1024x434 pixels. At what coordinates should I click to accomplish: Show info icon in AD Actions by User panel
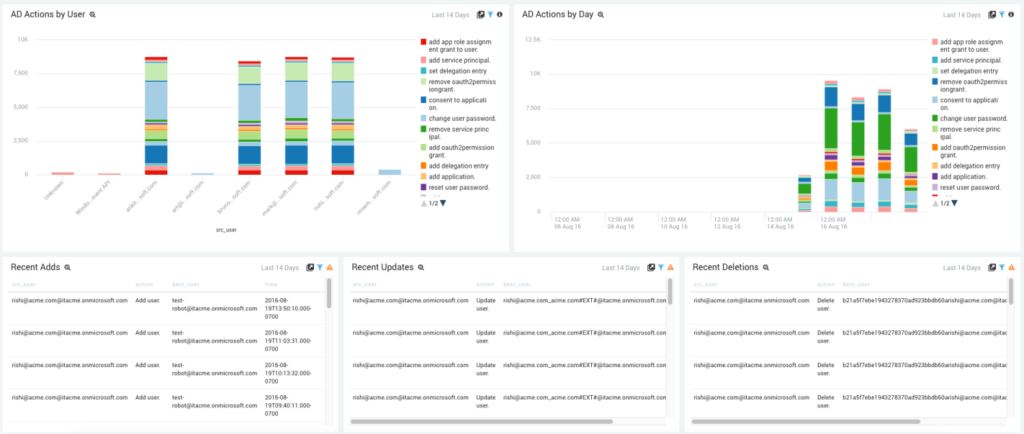(x=500, y=14)
